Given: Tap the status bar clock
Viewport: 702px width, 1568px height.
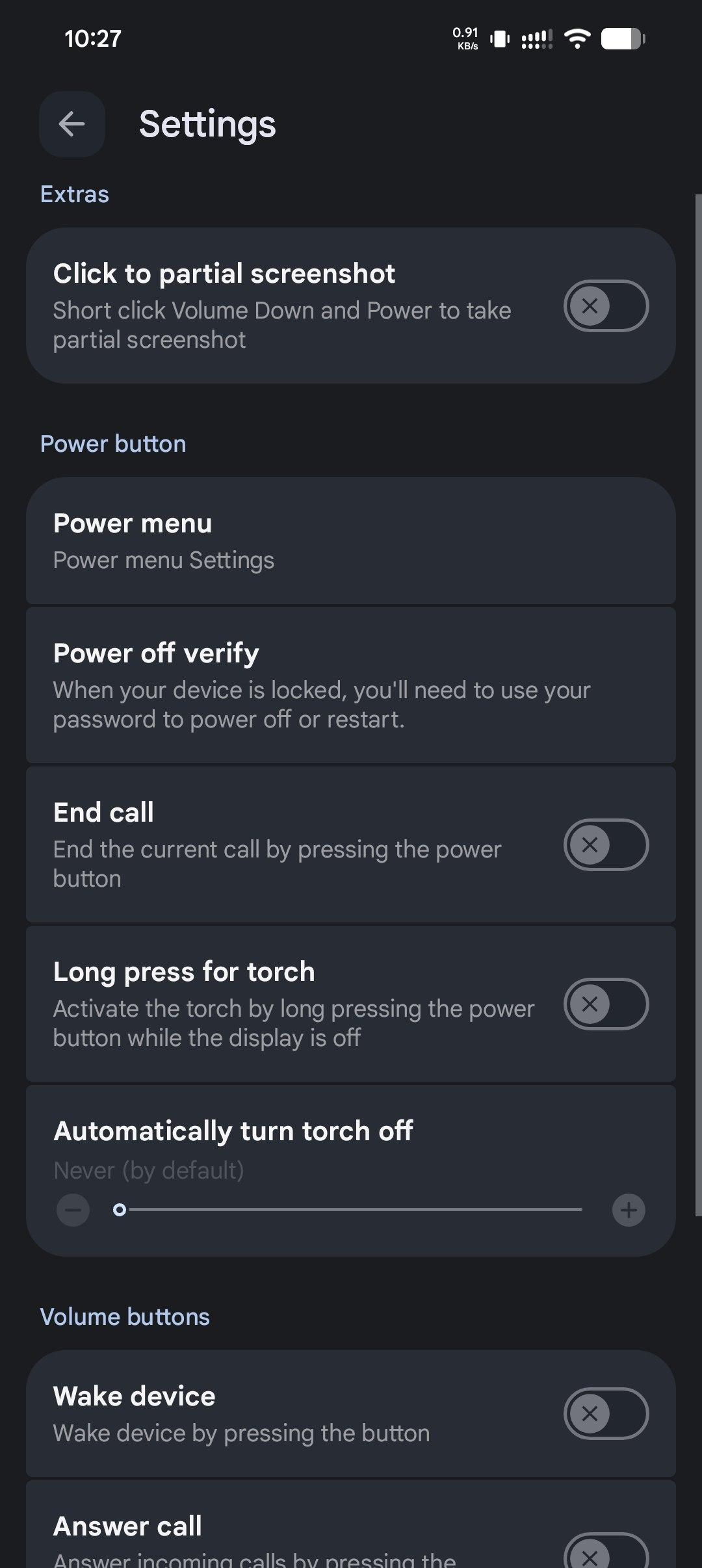Looking at the screenshot, I should (x=93, y=39).
